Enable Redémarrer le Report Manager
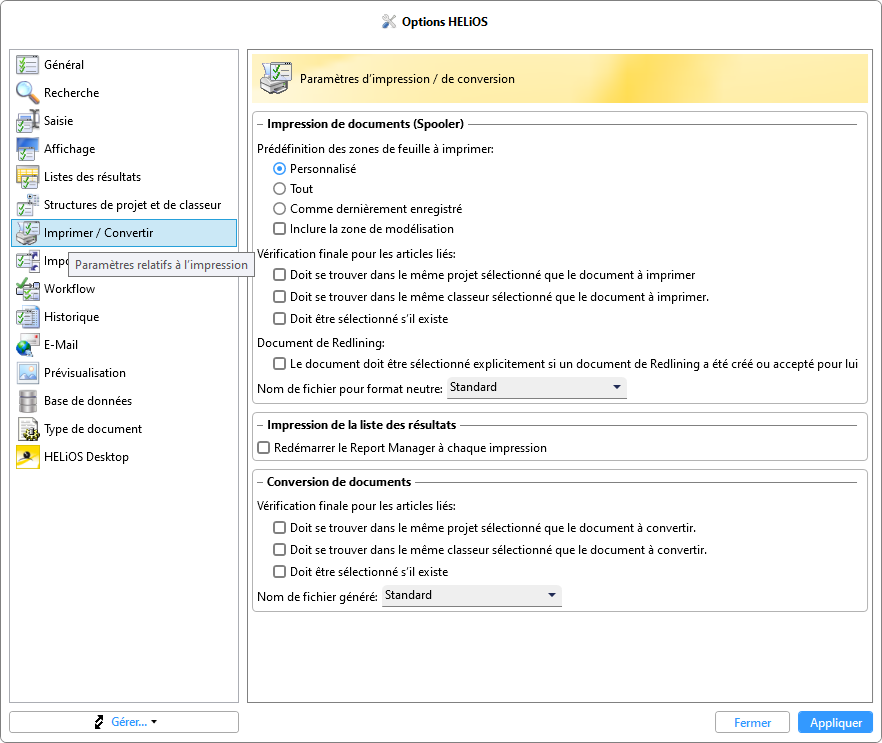Image resolution: width=882 pixels, height=743 pixels. point(263,448)
